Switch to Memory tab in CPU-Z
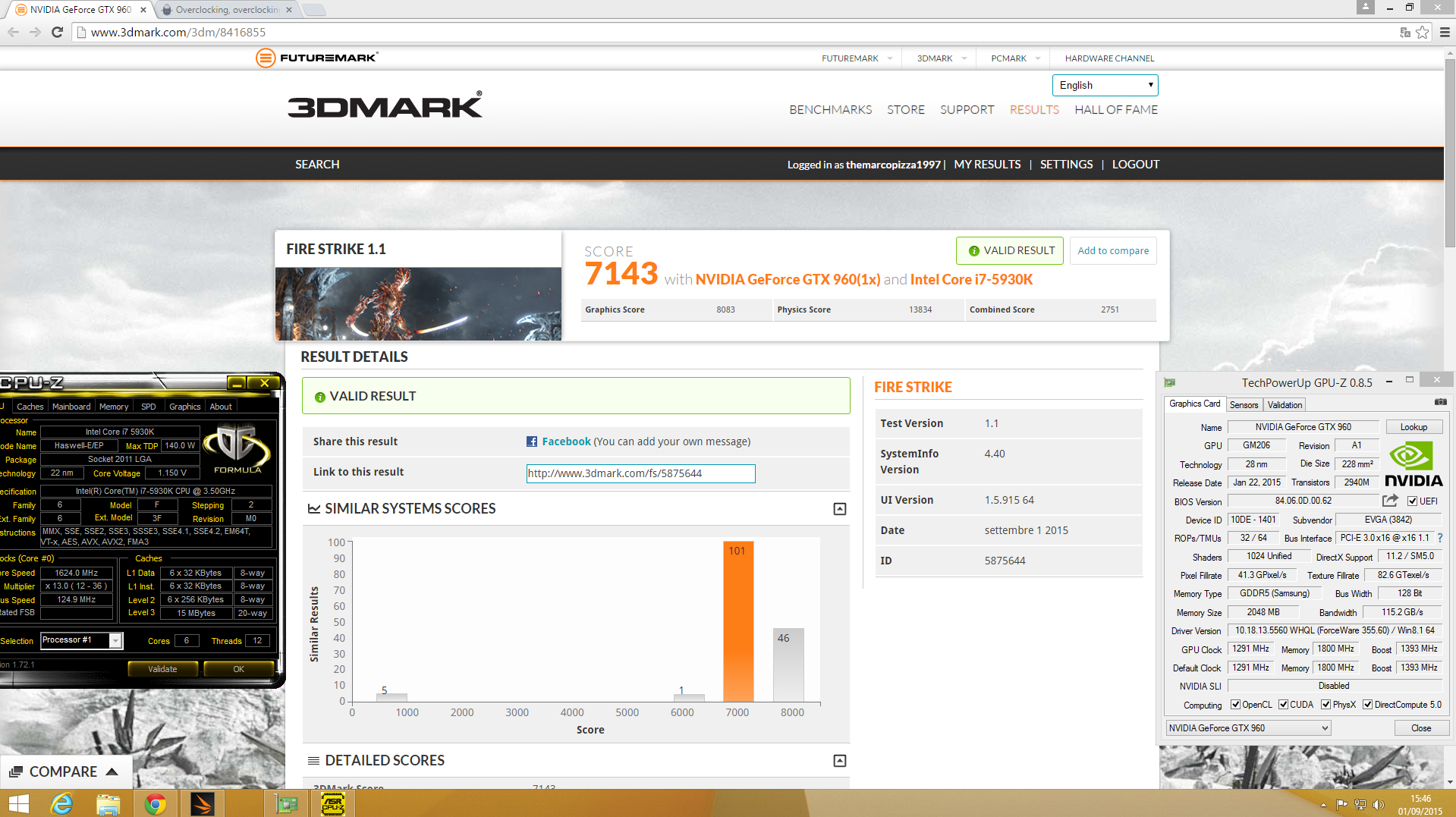Screen dimensions: 1456x817 click(x=114, y=407)
